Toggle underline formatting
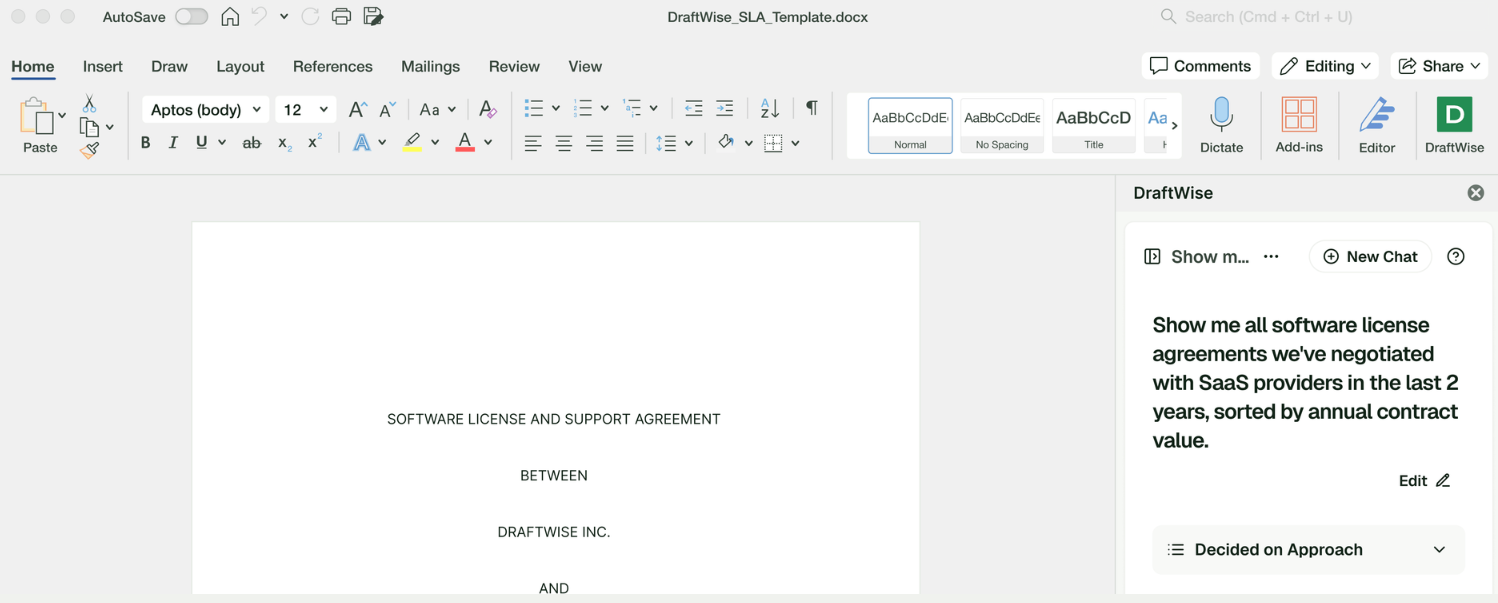1498x603 pixels. [202, 143]
